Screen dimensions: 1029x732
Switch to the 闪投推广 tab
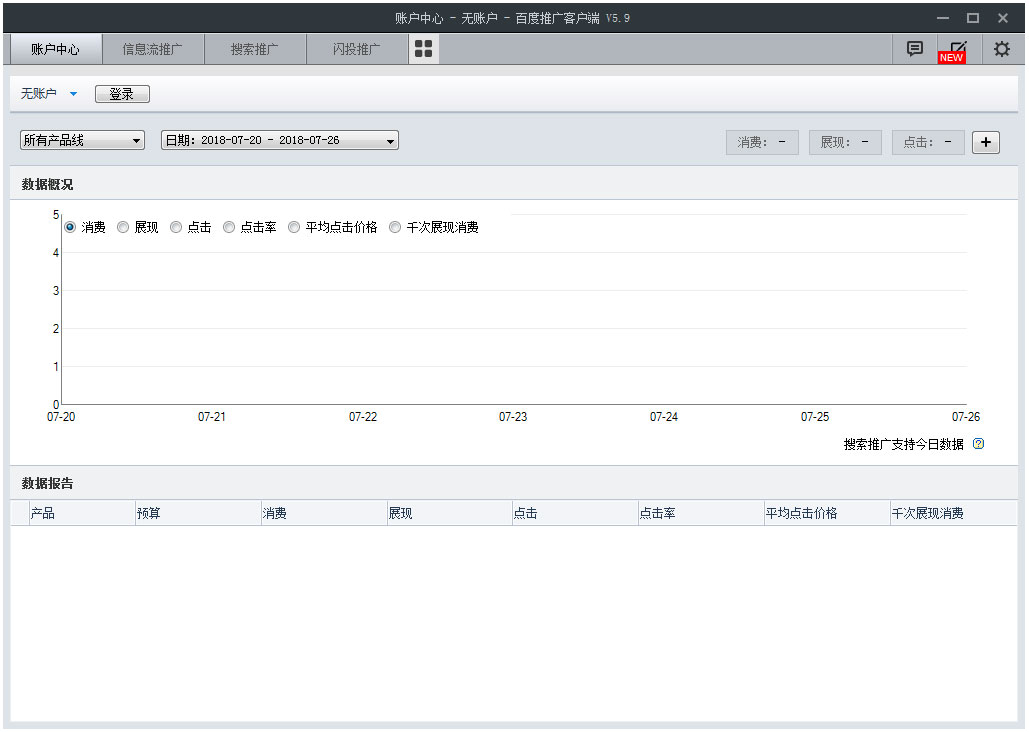coord(356,49)
